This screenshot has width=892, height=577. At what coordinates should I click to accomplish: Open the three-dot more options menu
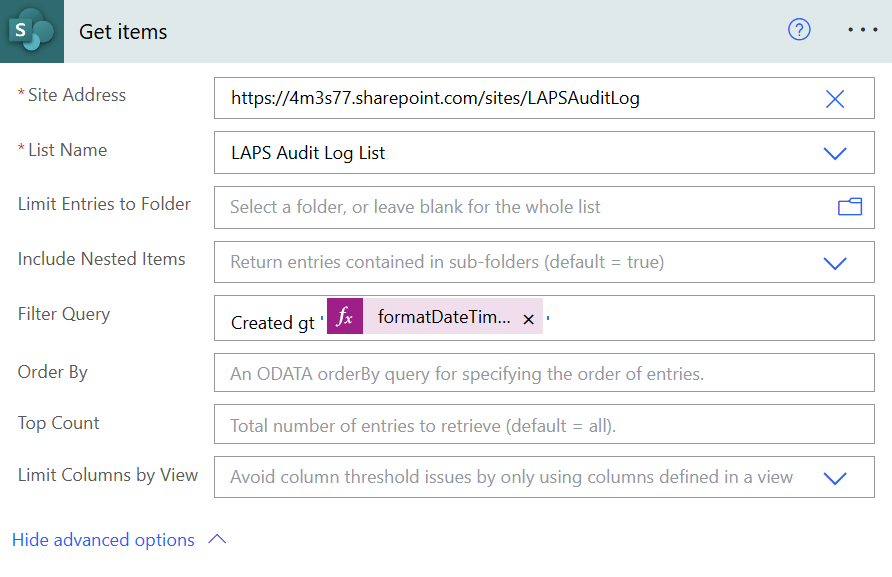(x=861, y=30)
